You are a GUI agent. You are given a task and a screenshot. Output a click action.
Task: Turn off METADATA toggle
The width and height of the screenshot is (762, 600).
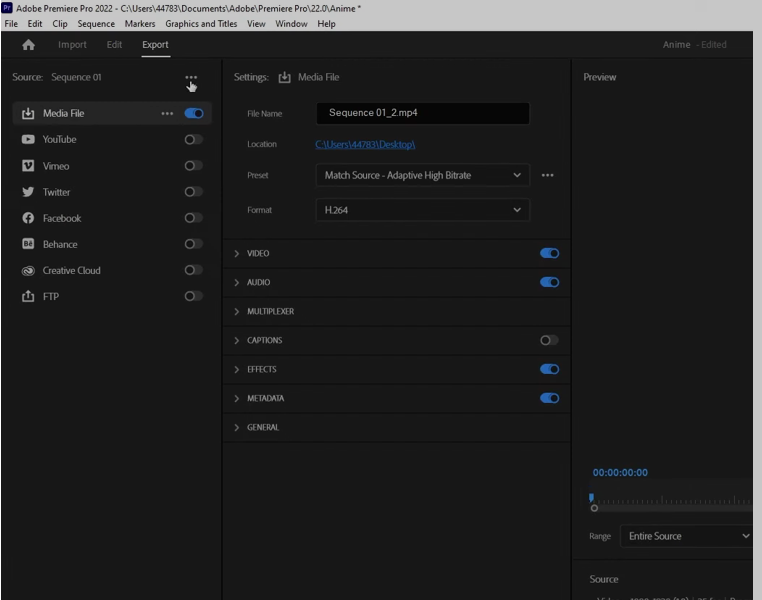tap(550, 398)
